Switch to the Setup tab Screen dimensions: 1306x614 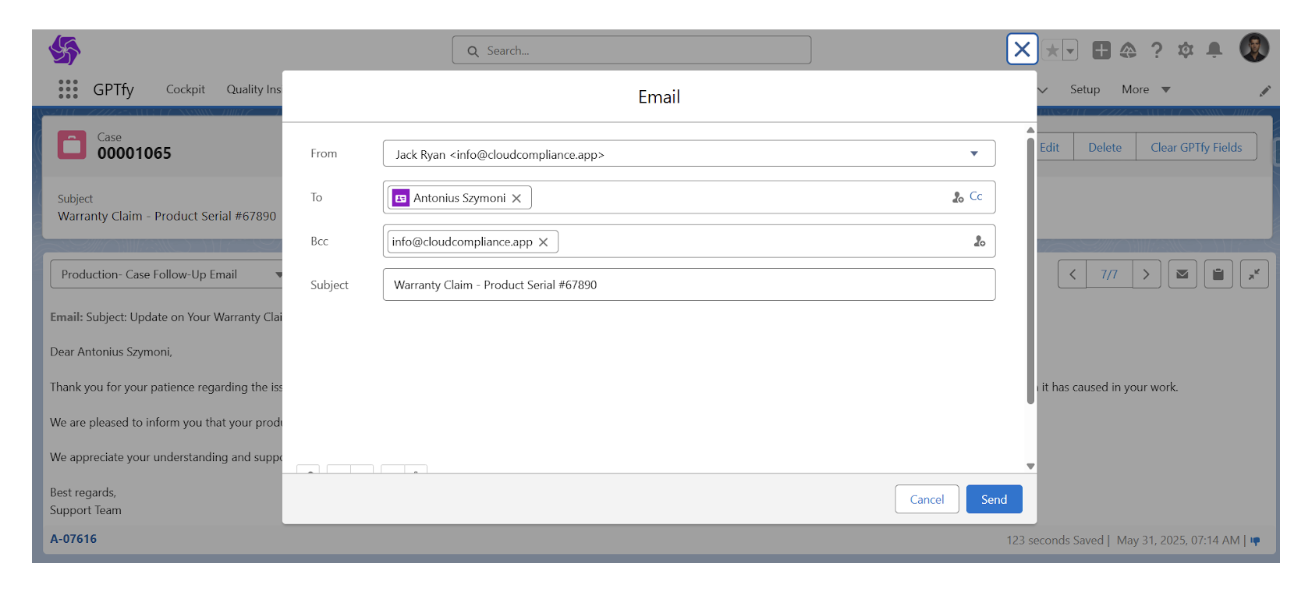[x=1085, y=89]
